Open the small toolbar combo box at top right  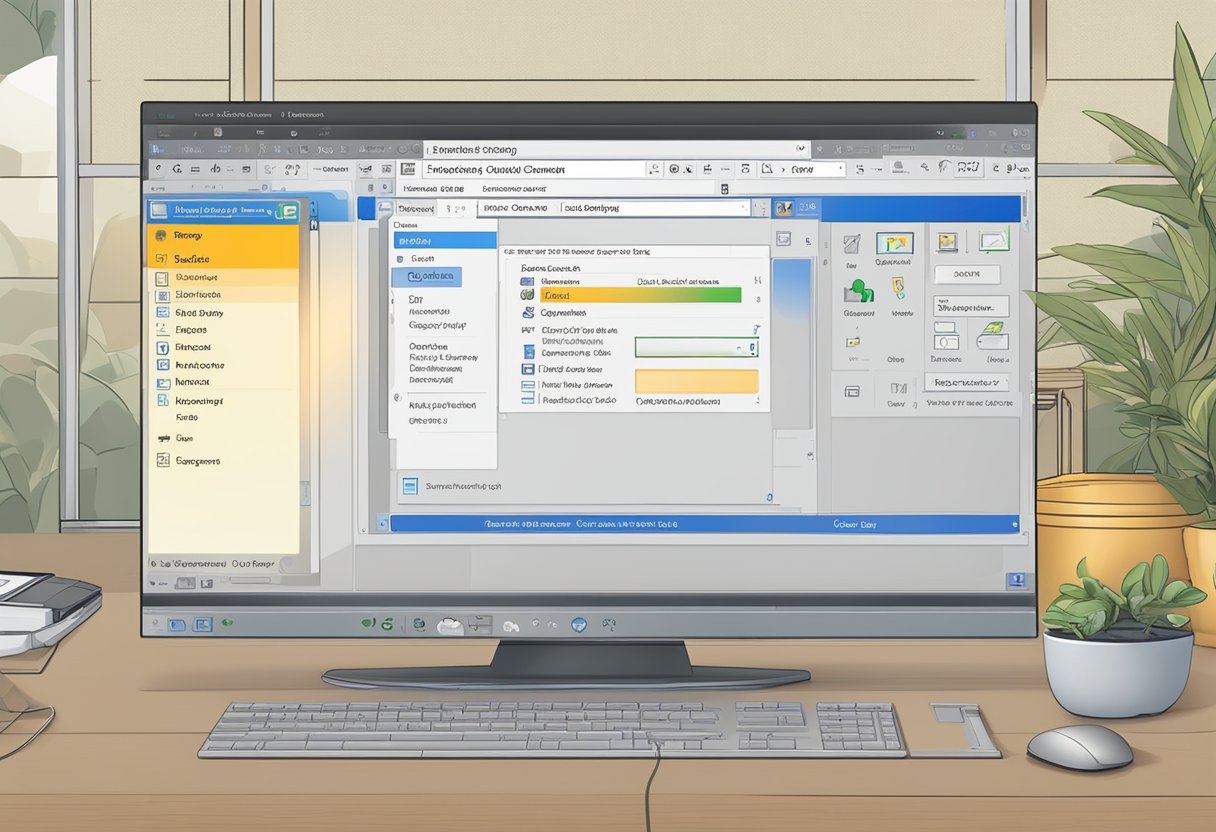point(816,170)
